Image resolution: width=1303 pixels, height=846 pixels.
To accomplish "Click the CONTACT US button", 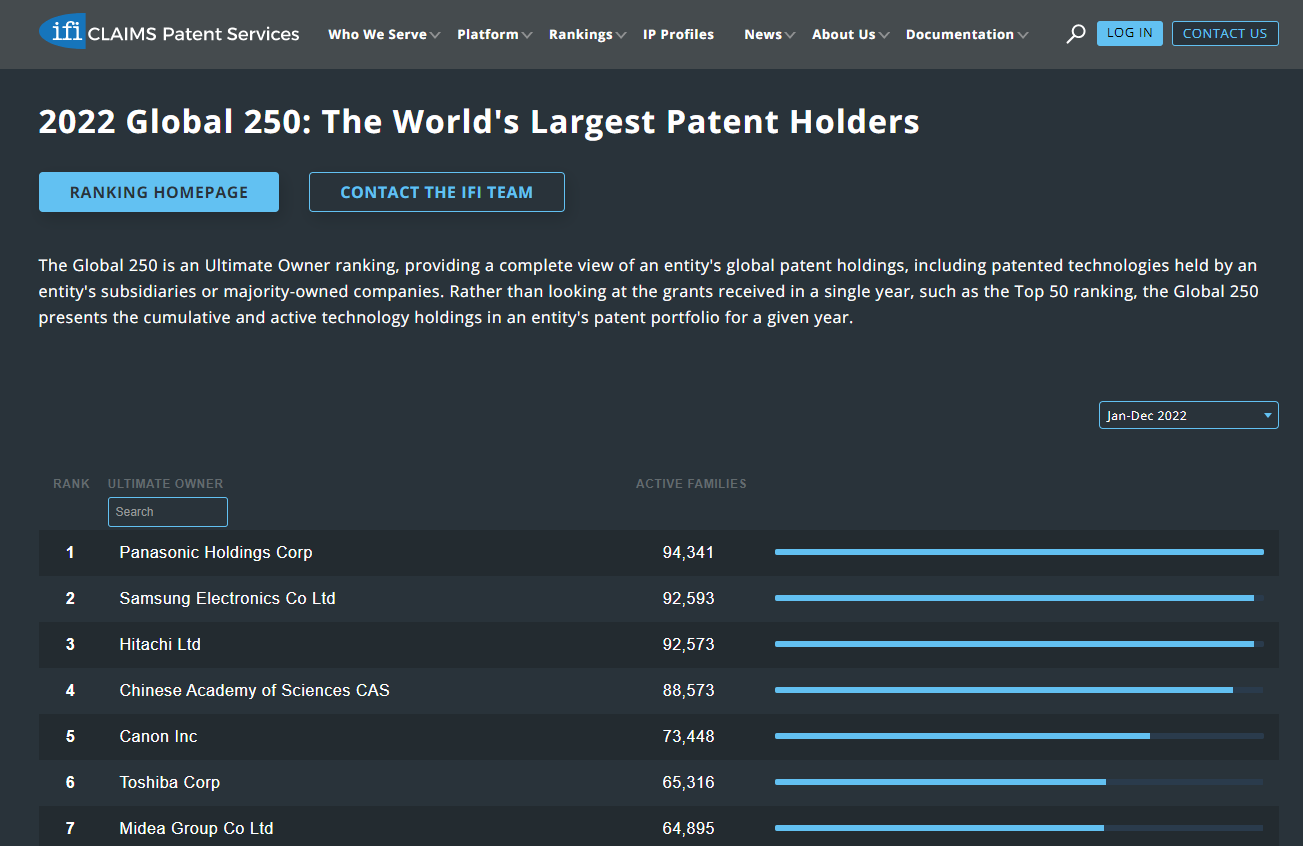I will click(x=1225, y=33).
